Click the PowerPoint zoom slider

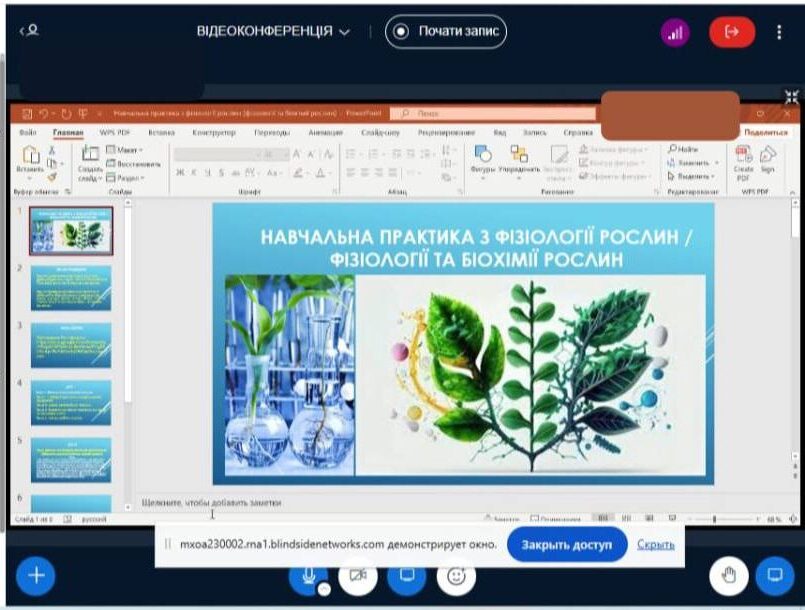713,520
